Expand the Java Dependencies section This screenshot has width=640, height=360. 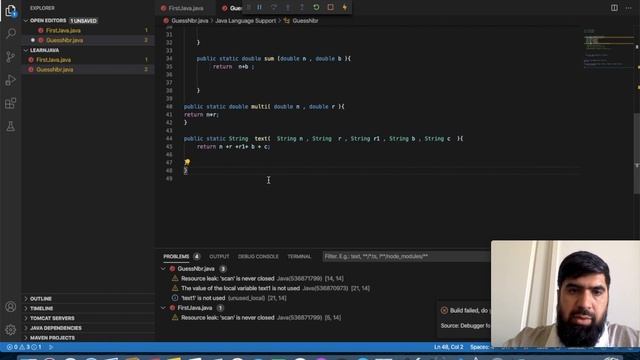point(56,328)
